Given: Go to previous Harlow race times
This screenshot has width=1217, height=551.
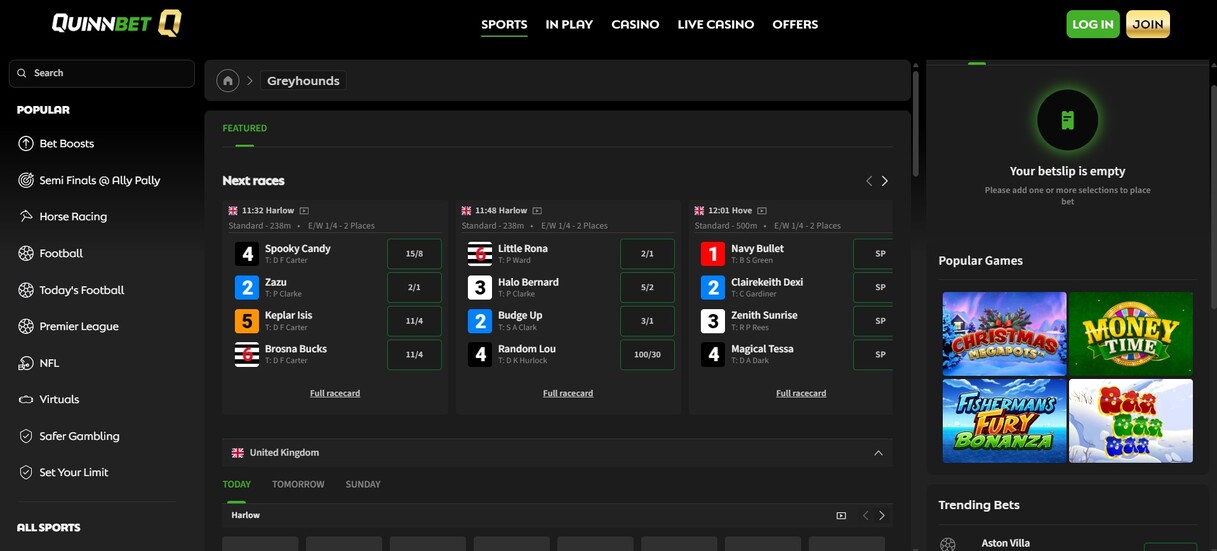Looking at the screenshot, I should 866,516.
